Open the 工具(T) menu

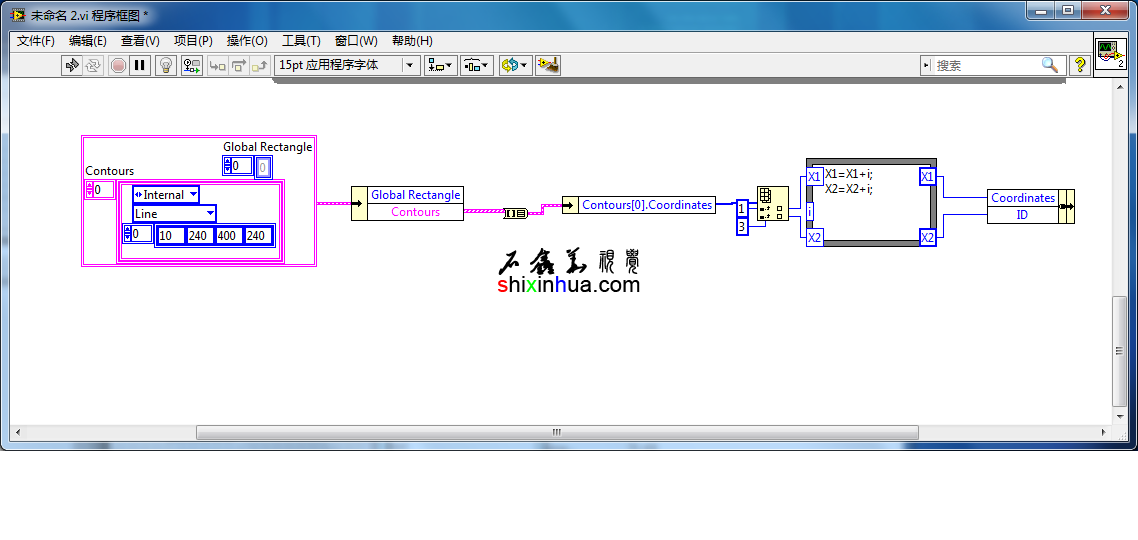click(x=301, y=41)
